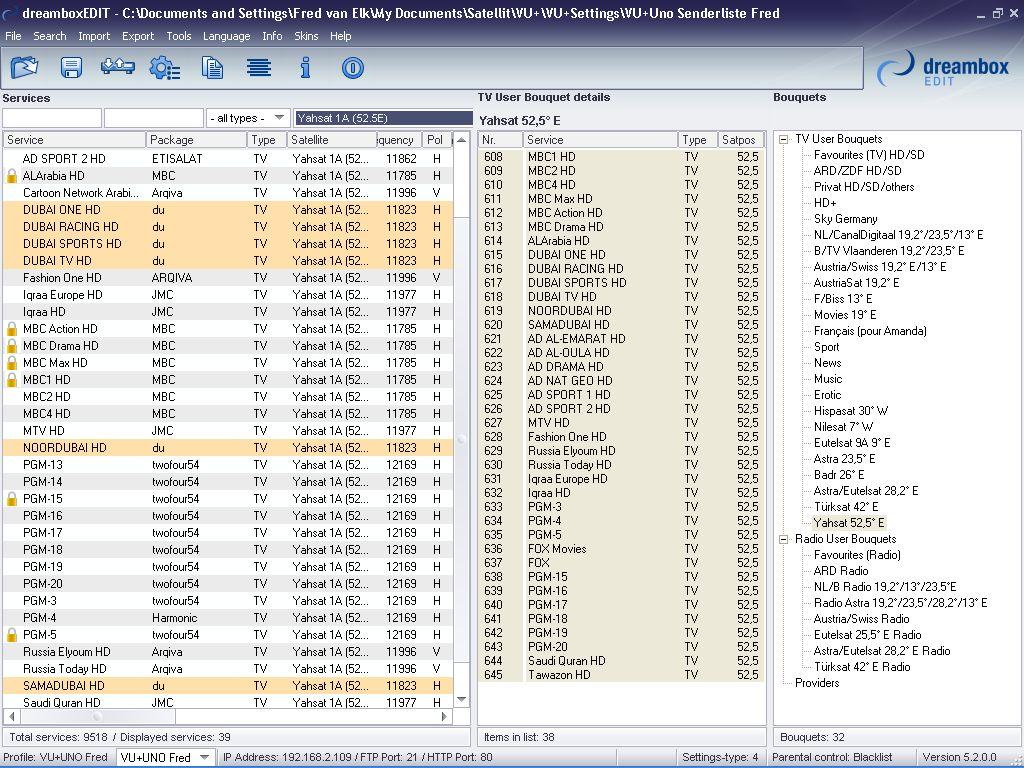Sort services by Satellite column header
Screen dimensions: 1024x768
click(x=332, y=140)
